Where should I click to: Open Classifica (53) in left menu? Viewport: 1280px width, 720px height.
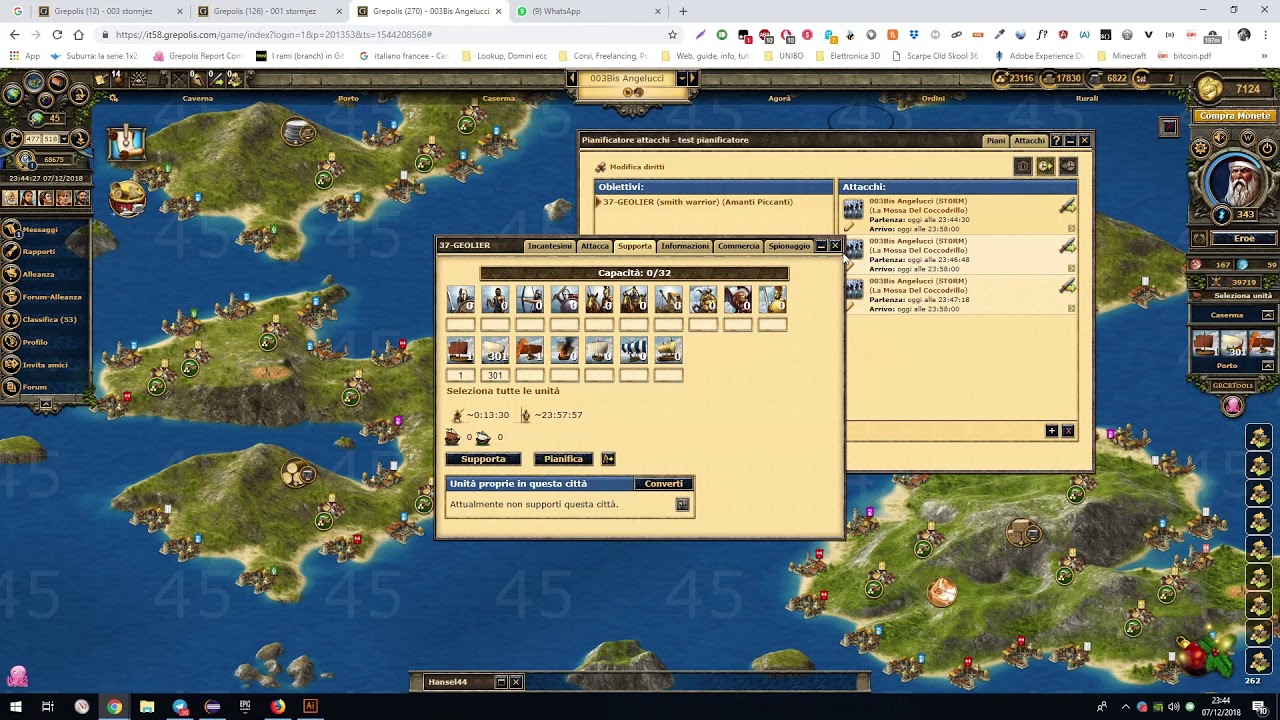click(49, 320)
